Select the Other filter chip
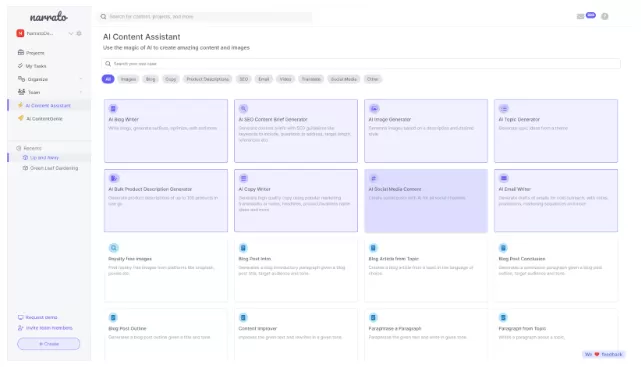Screen dimensions: 641x367 tap(372, 79)
